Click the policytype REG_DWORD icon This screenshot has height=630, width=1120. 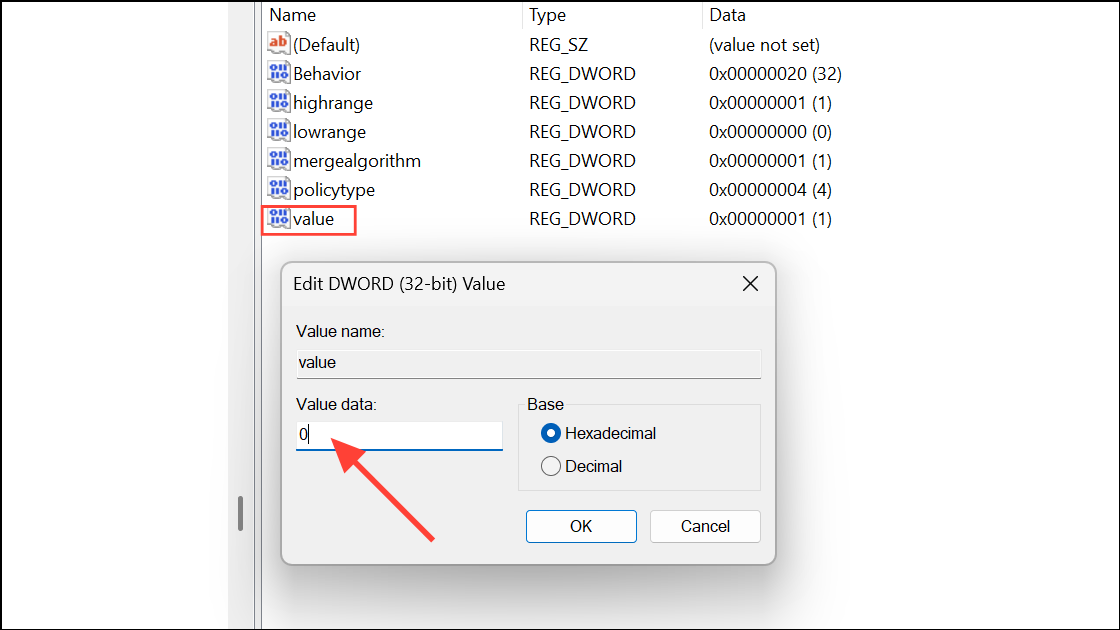tap(278, 188)
